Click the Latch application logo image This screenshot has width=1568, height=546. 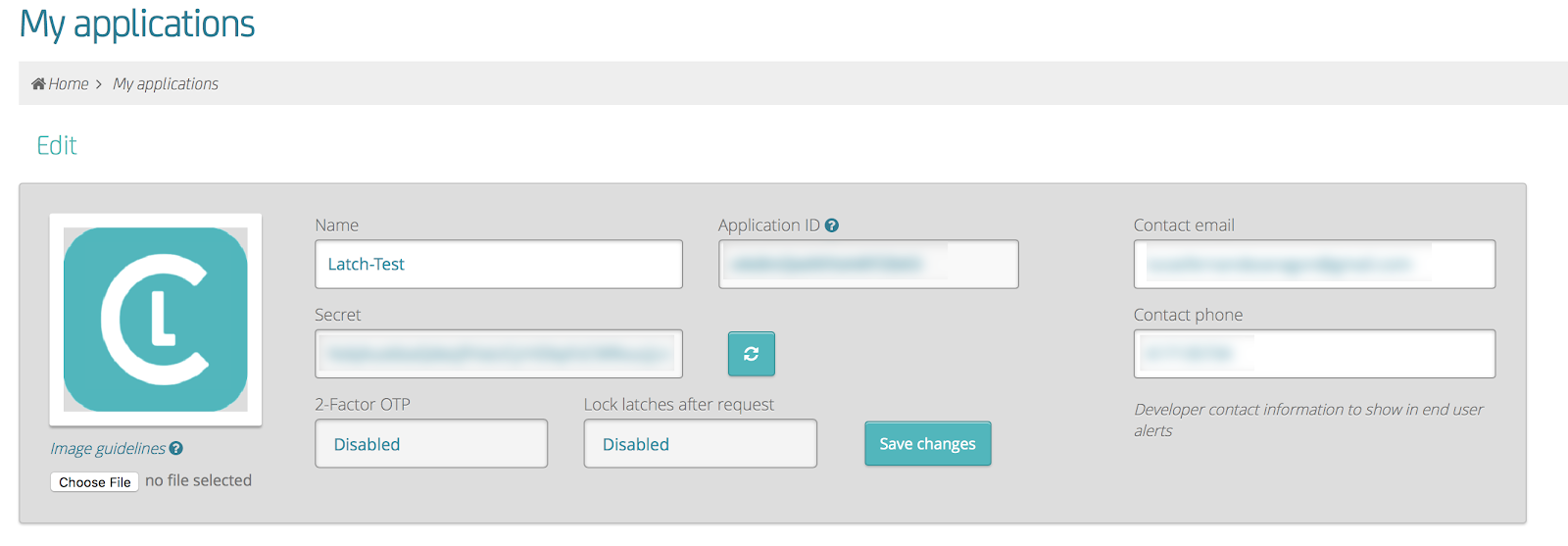click(x=156, y=320)
